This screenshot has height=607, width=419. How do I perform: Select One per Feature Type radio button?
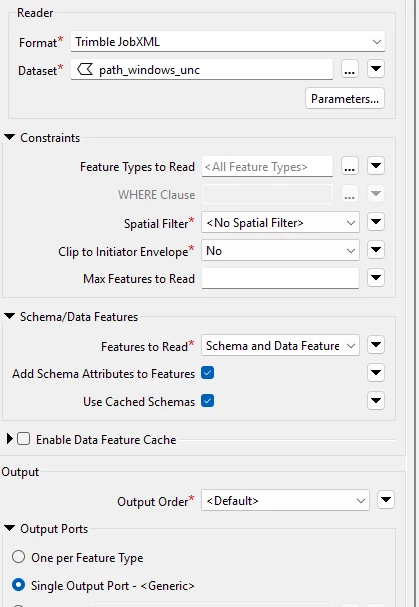(x=19, y=557)
